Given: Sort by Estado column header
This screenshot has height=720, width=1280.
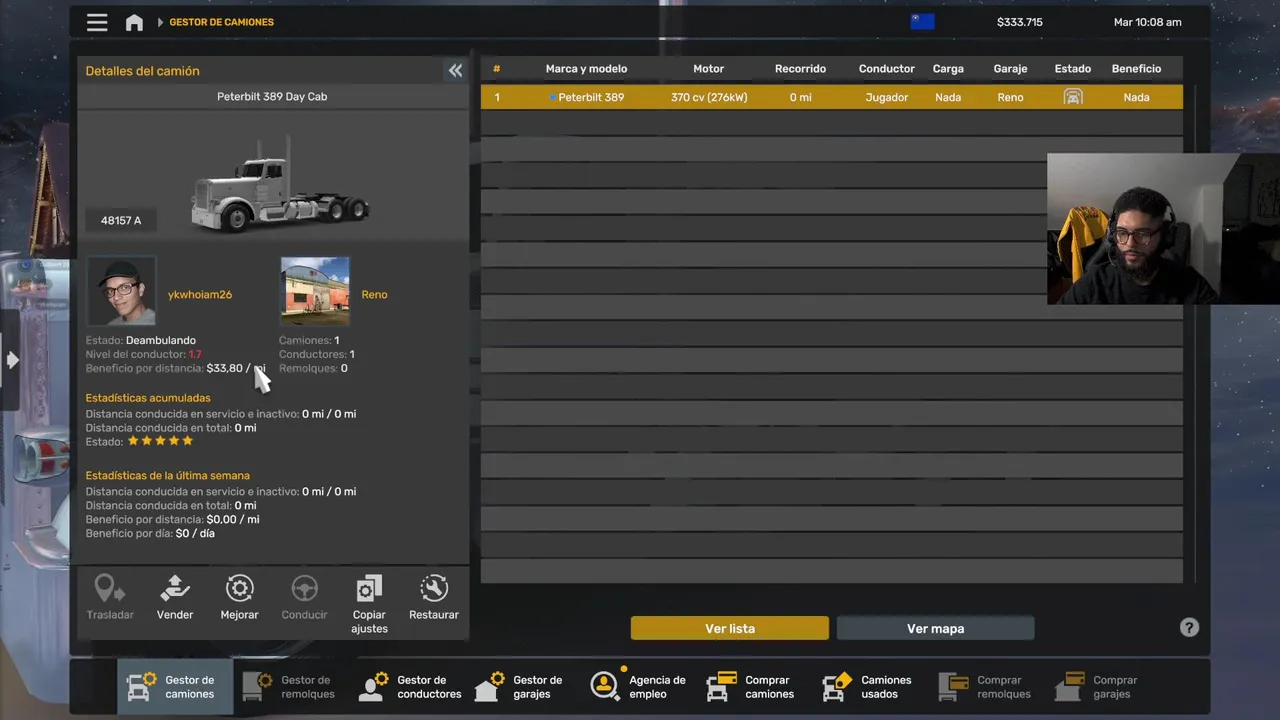Looking at the screenshot, I should point(1073,69).
